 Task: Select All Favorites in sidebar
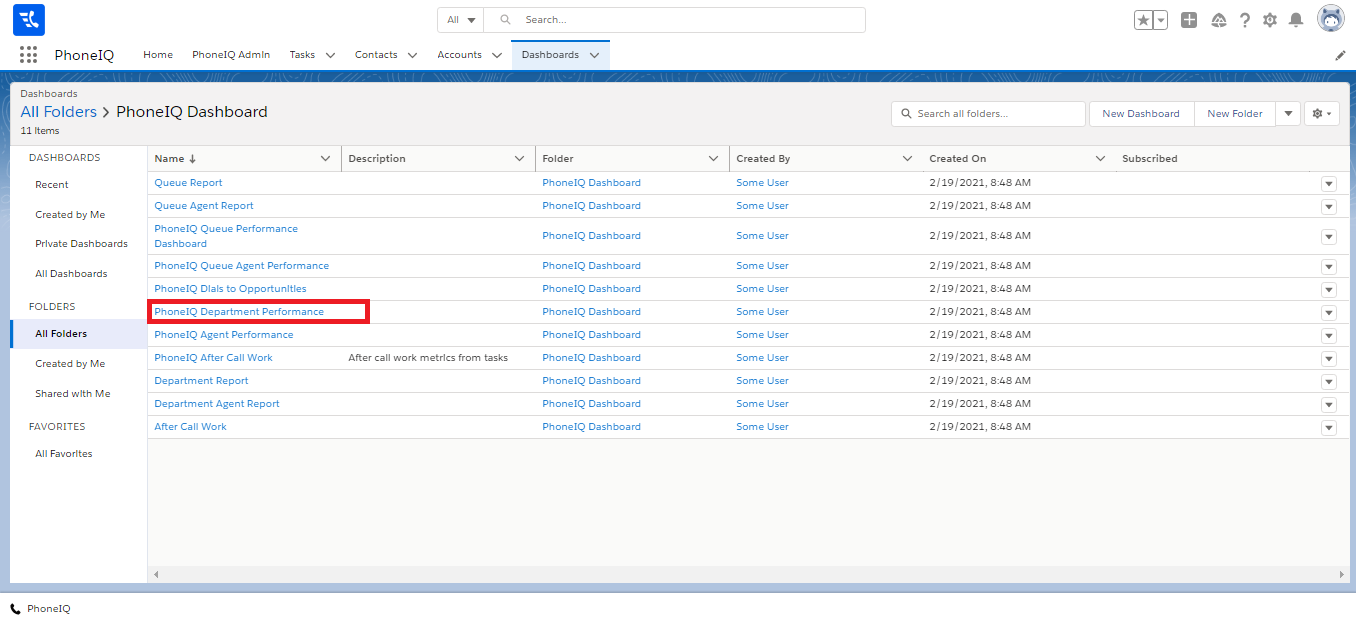tap(64, 454)
